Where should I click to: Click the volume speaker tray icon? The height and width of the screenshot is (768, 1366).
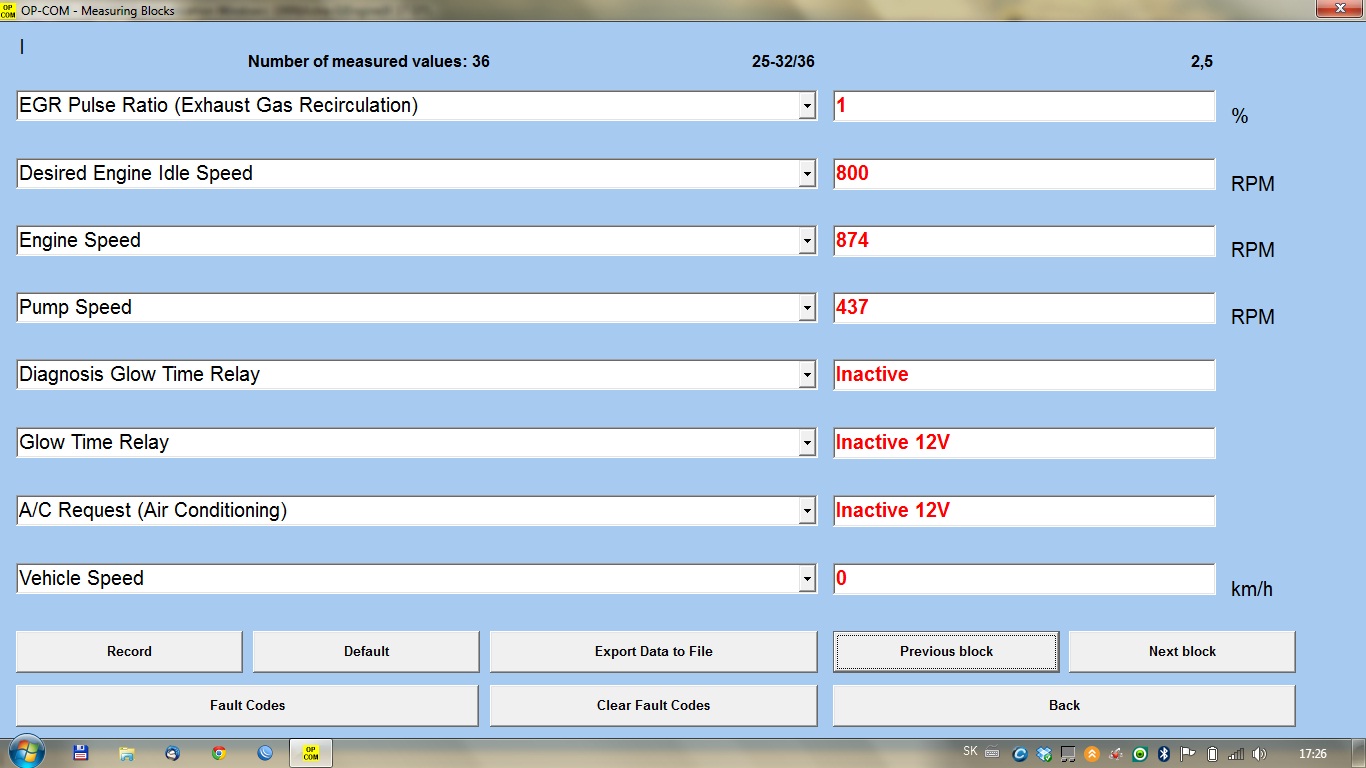(x=1259, y=754)
